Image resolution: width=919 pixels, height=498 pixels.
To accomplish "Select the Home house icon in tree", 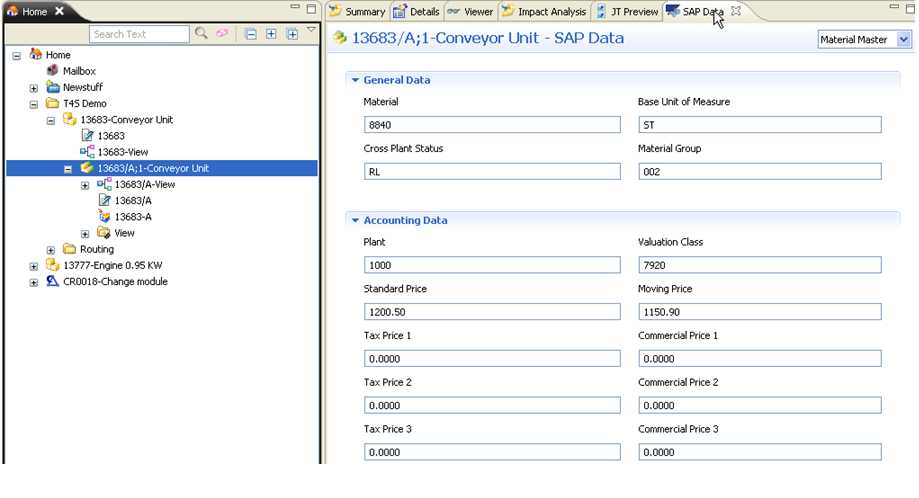I will [36, 54].
